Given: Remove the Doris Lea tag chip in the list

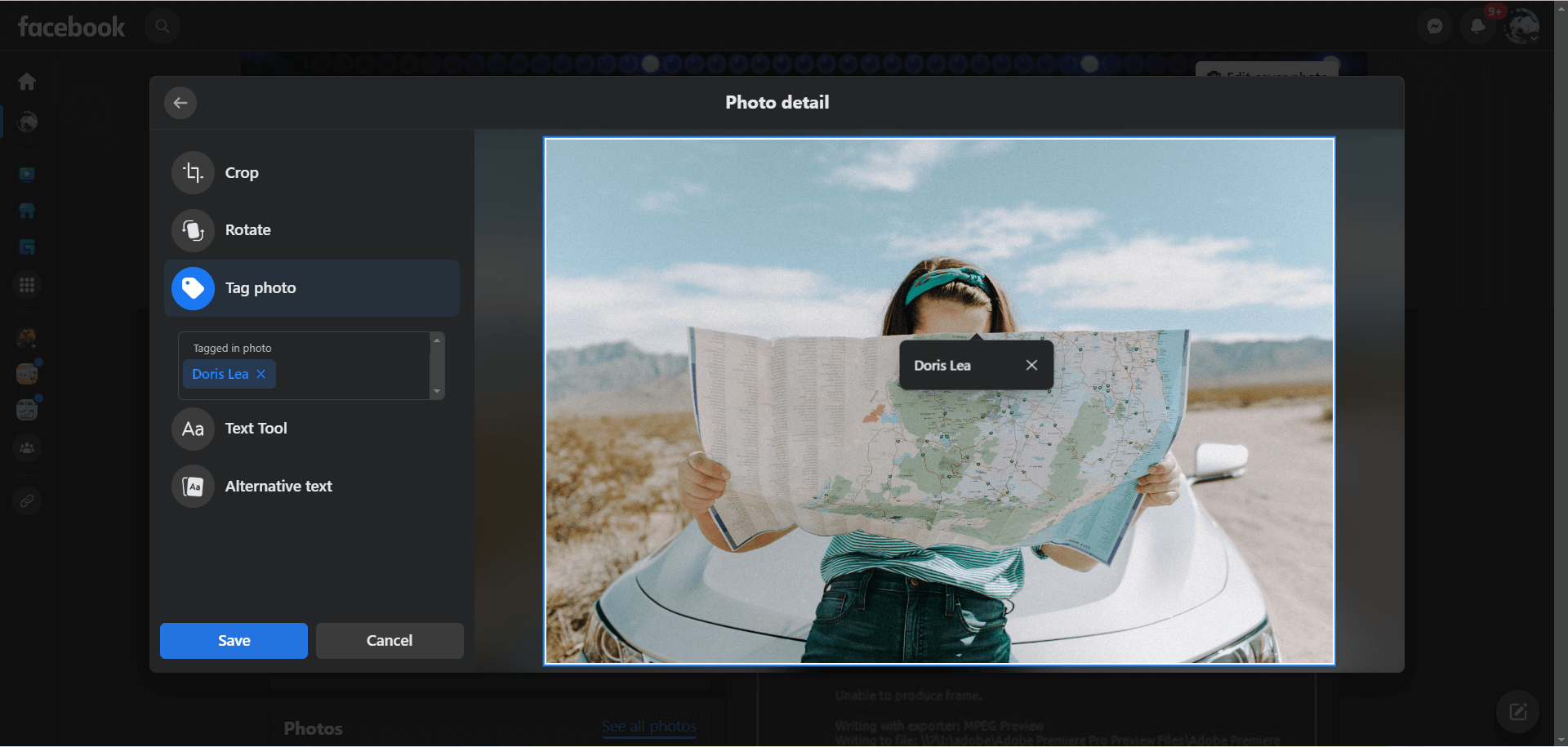Looking at the screenshot, I should point(261,374).
